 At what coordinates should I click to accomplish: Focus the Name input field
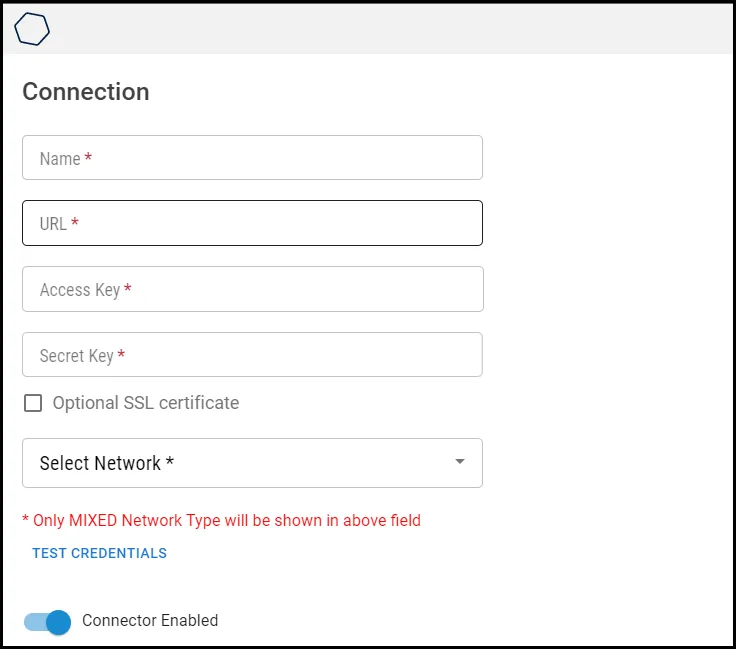[252, 158]
